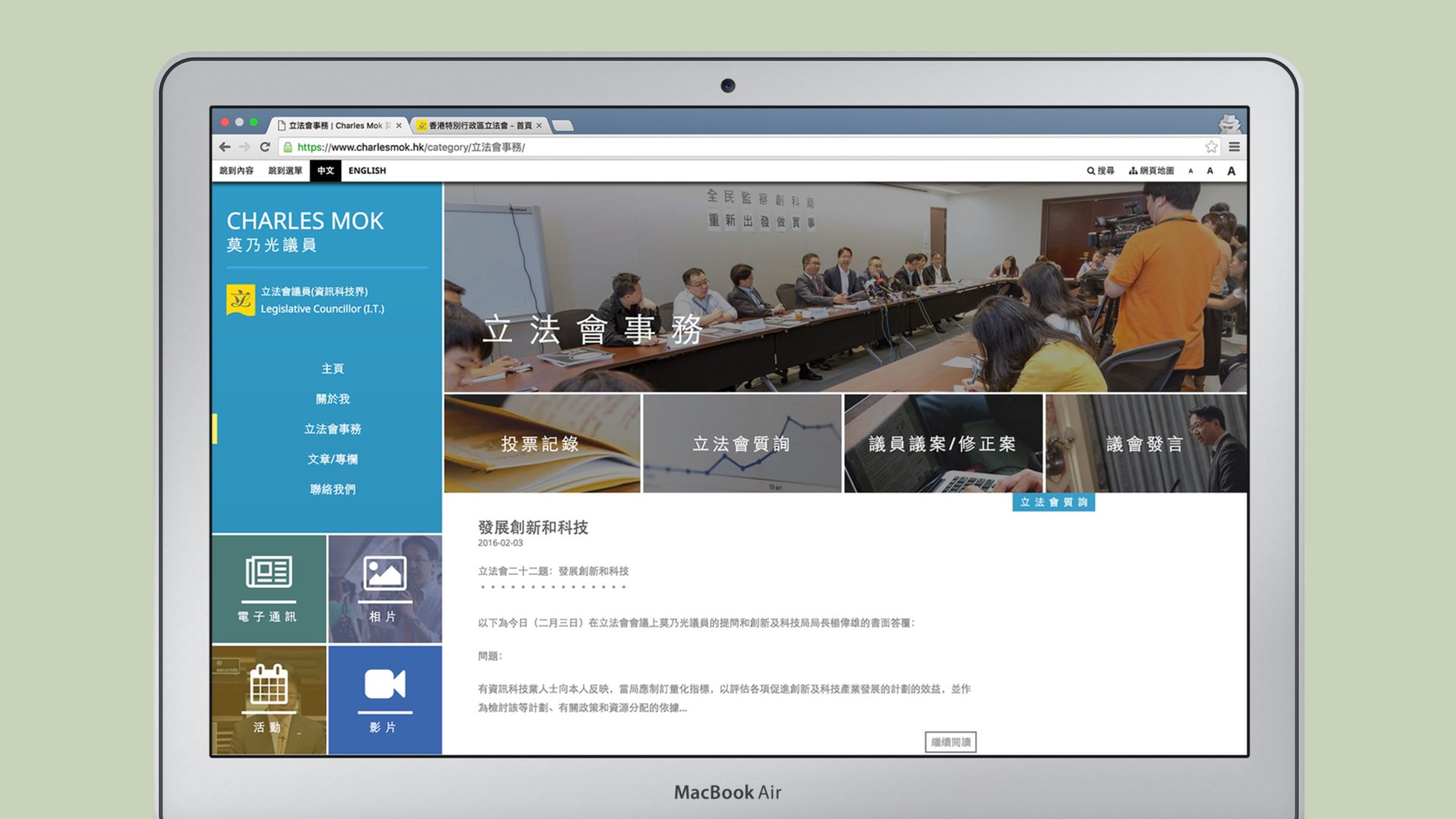Open 文章/專欄 in the sidebar menu
This screenshot has height=819, width=1456.
pos(332,460)
